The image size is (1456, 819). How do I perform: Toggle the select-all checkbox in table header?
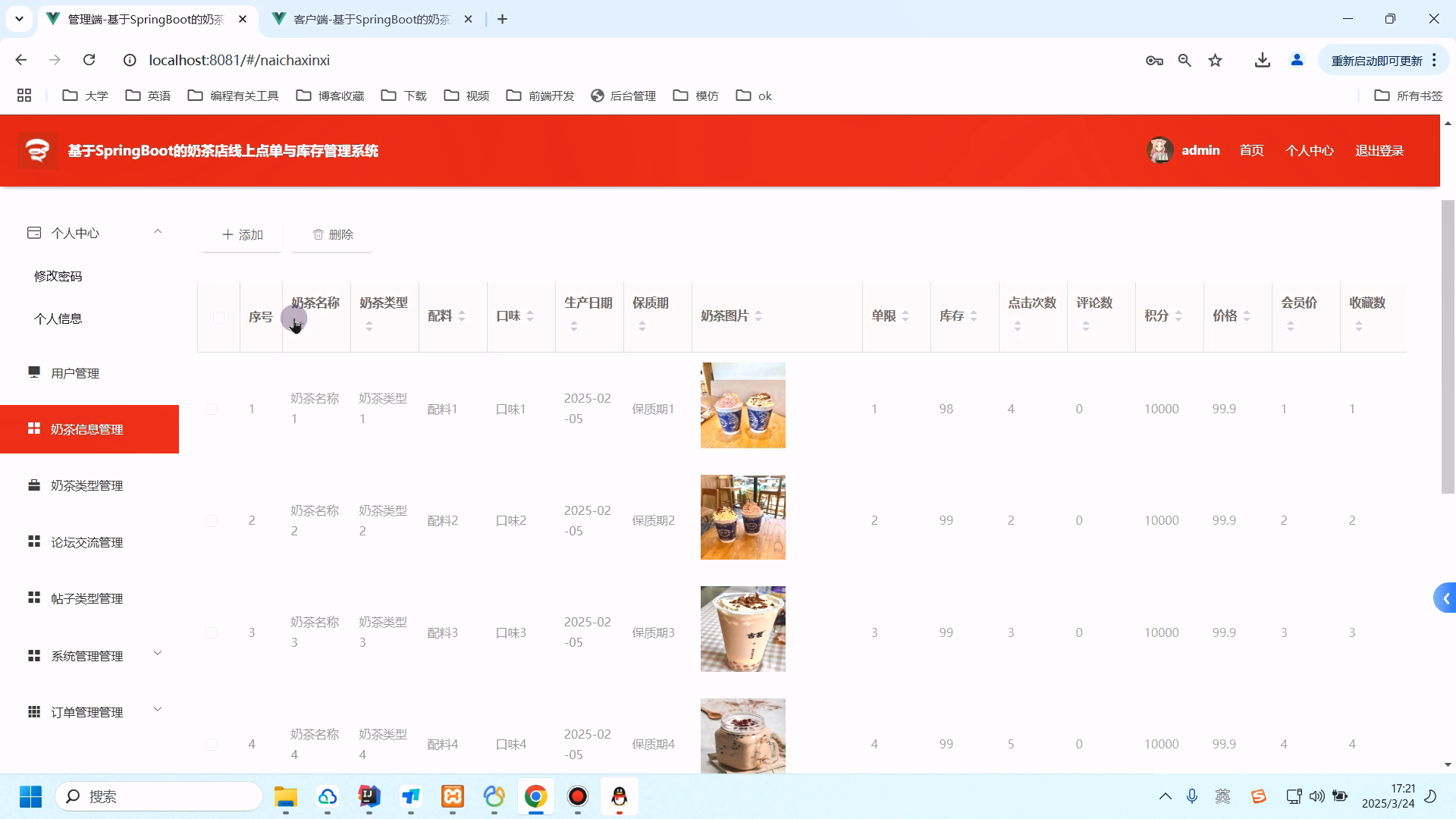pyautogui.click(x=218, y=317)
